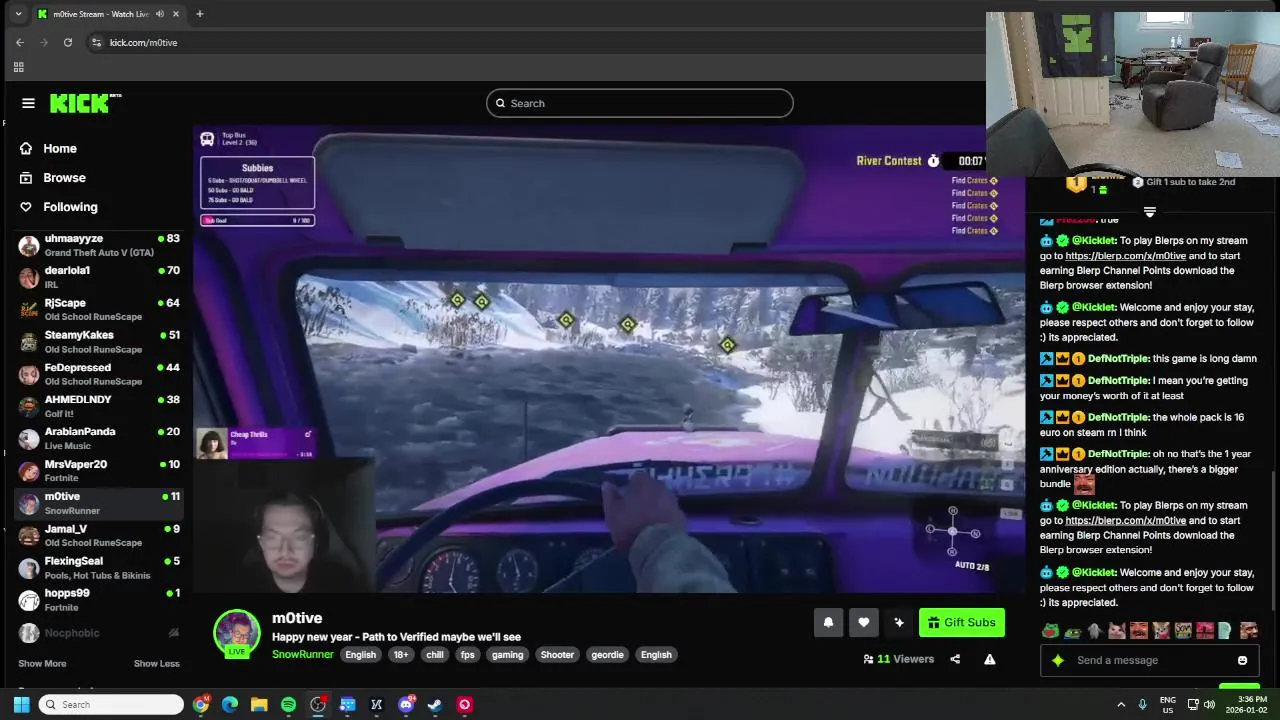Screen dimensions: 1280x720
Task: Open OBS Studio from the taskbar
Action: pyautogui.click(x=318, y=704)
